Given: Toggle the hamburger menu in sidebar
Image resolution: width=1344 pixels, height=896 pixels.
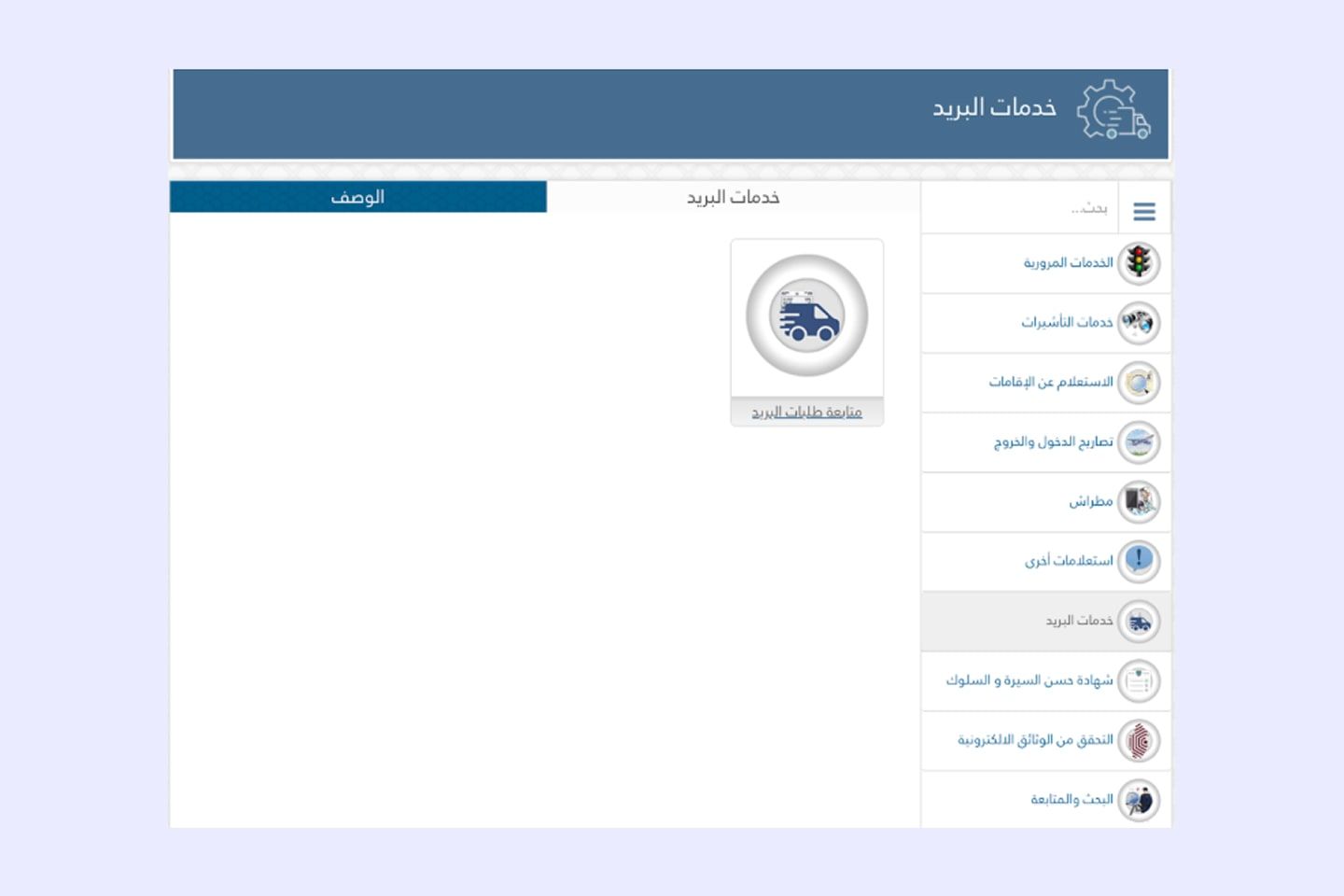Looking at the screenshot, I should 1144,212.
